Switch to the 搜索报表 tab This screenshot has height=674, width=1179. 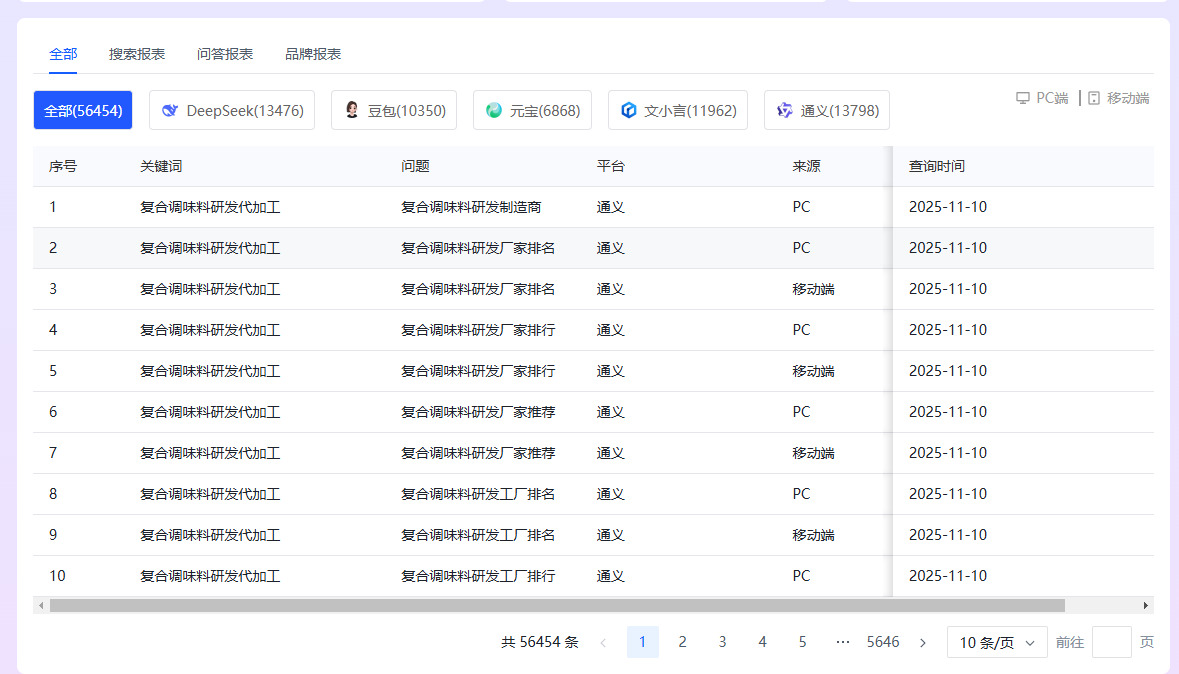click(136, 54)
